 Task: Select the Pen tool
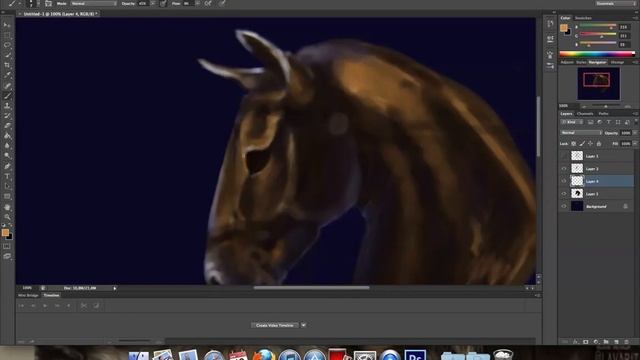[7, 166]
